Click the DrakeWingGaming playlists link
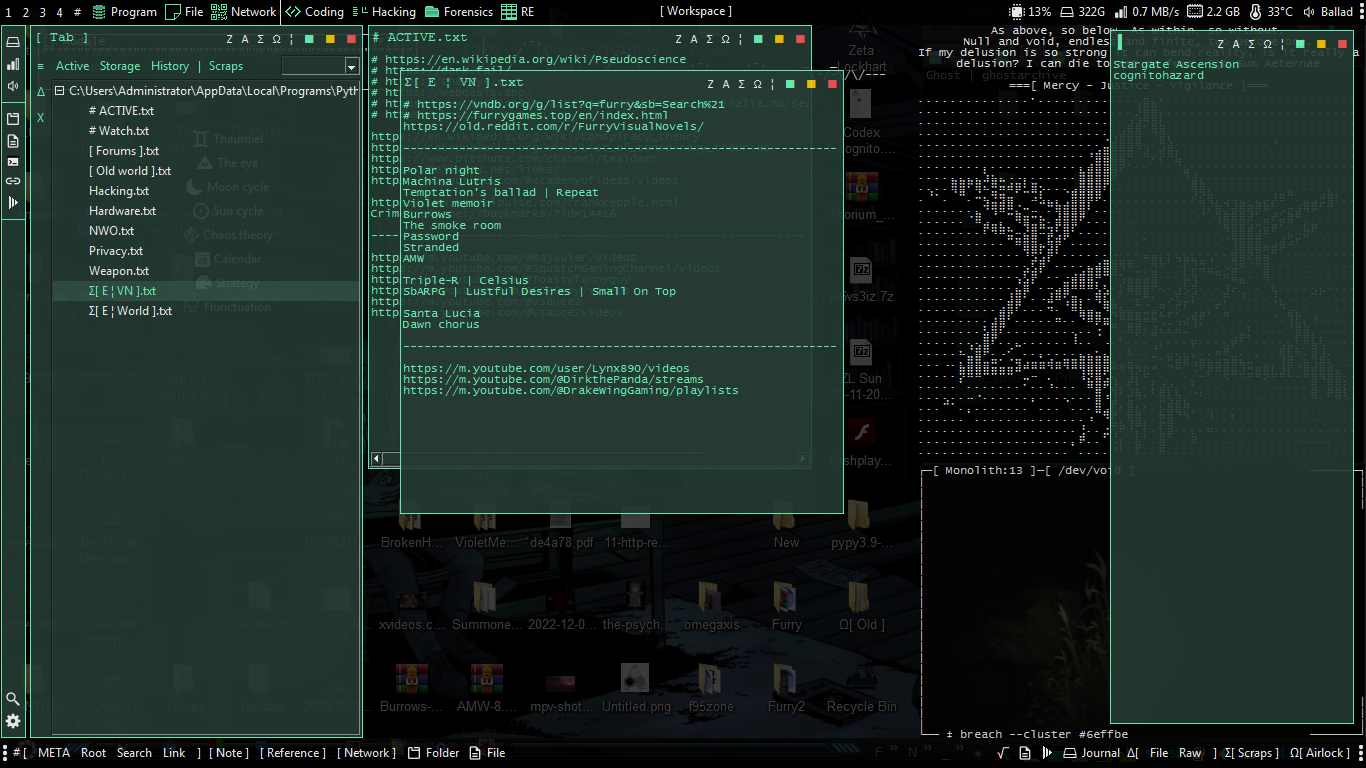This screenshot has height=768, width=1366. [571, 391]
